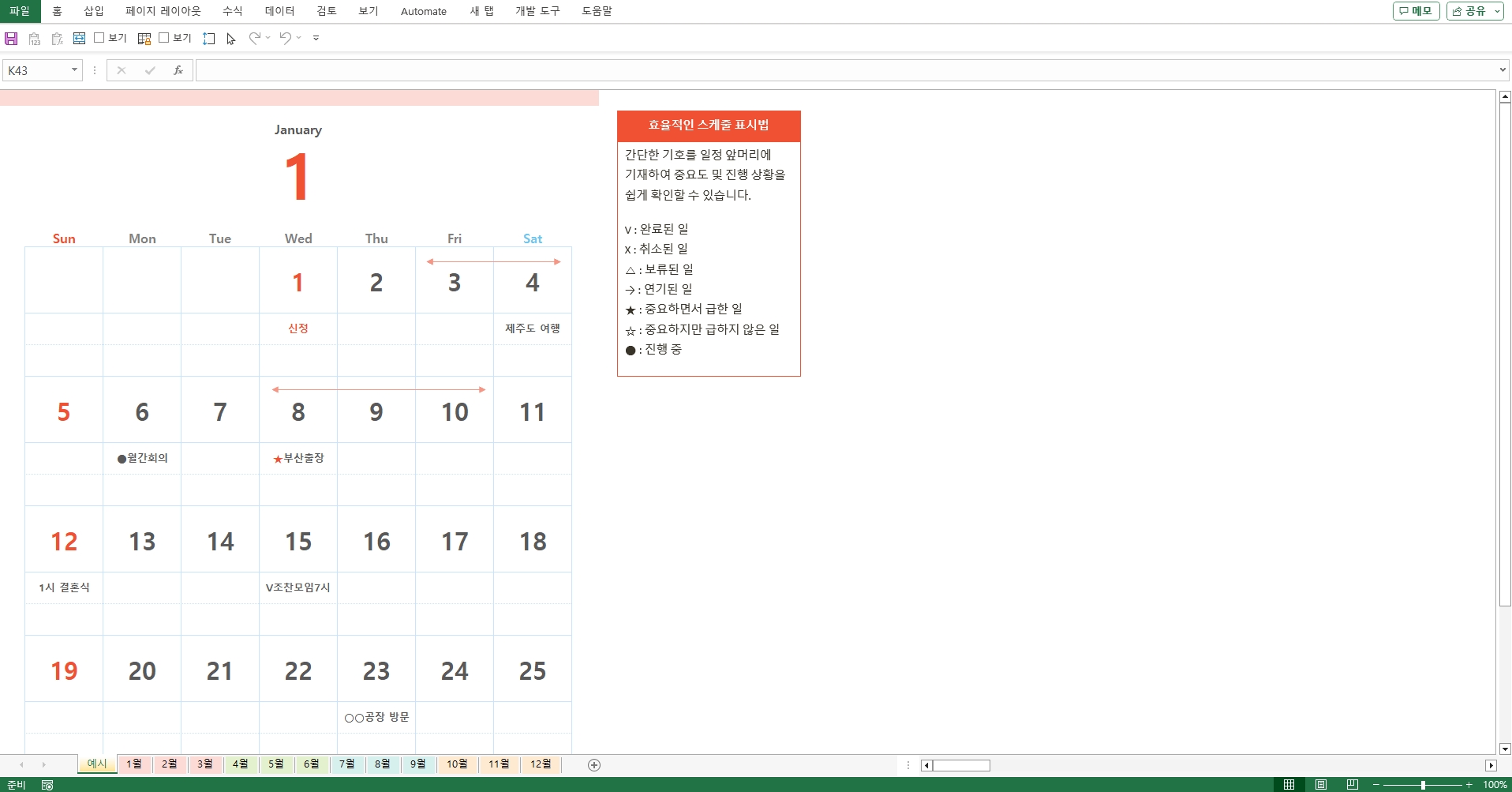Click the 100% zoom level indicator
This screenshot has width=1512, height=792.
(x=1495, y=785)
